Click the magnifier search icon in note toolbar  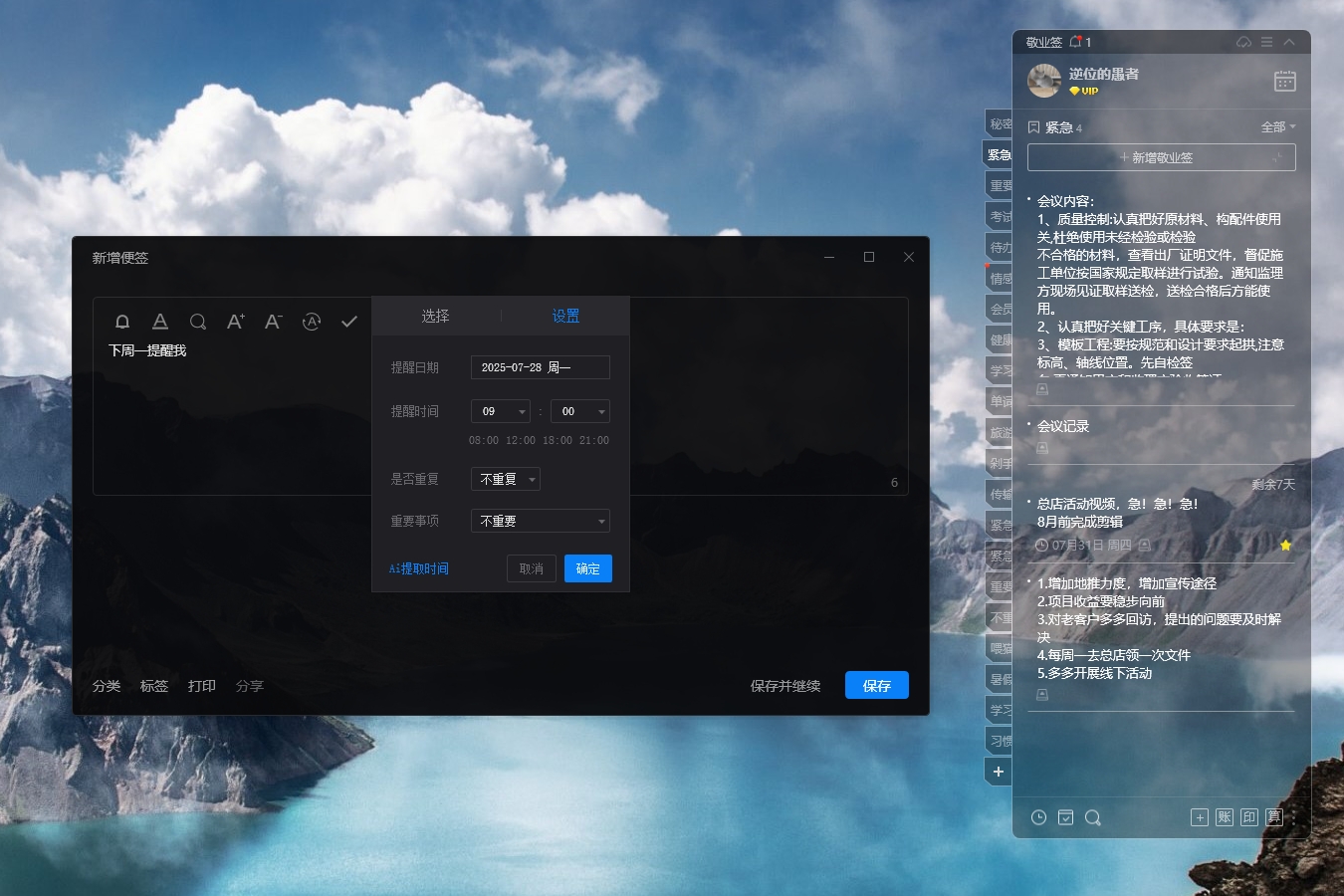[198, 322]
